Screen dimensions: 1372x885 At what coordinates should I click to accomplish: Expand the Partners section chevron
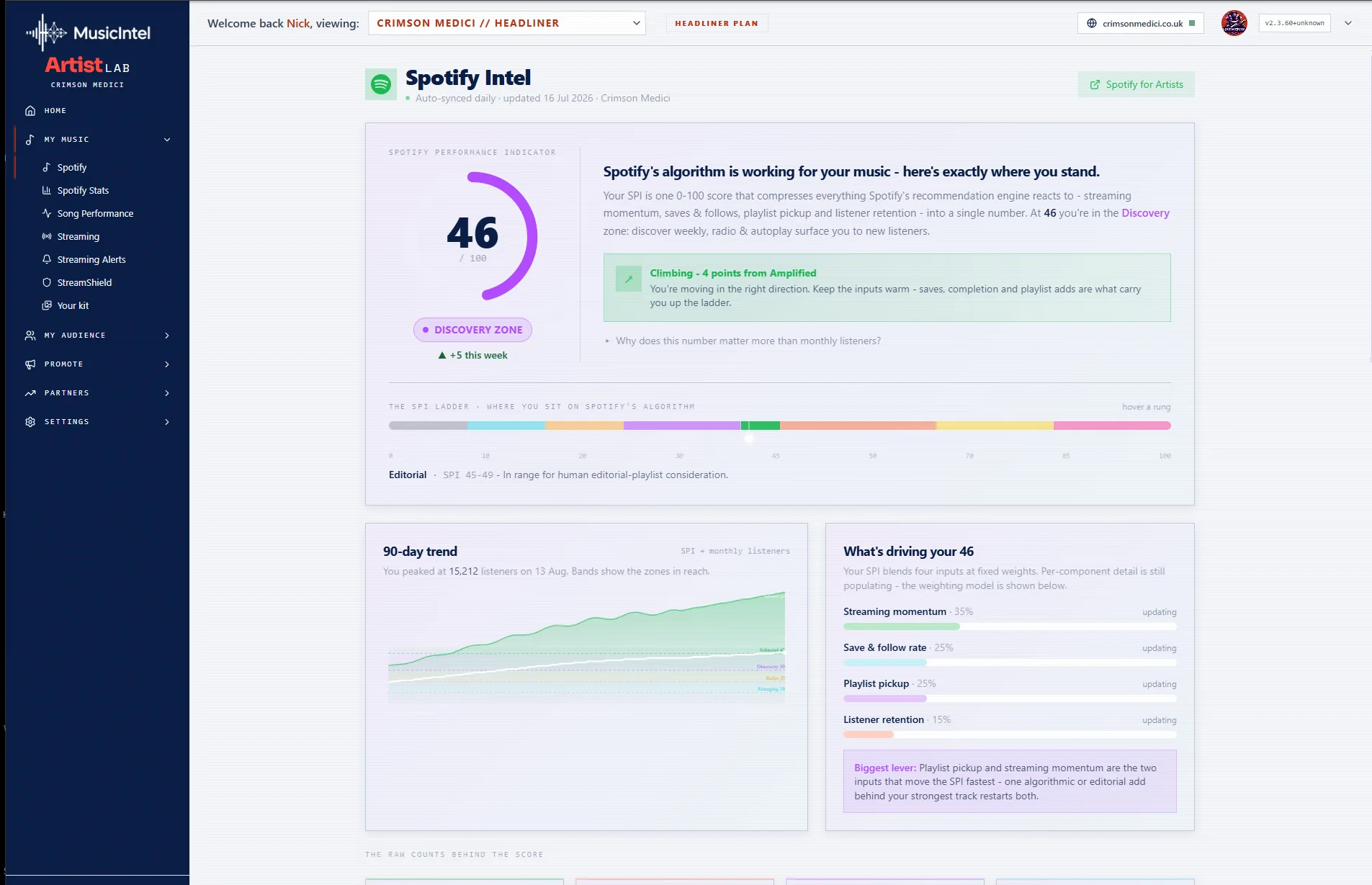tap(167, 393)
